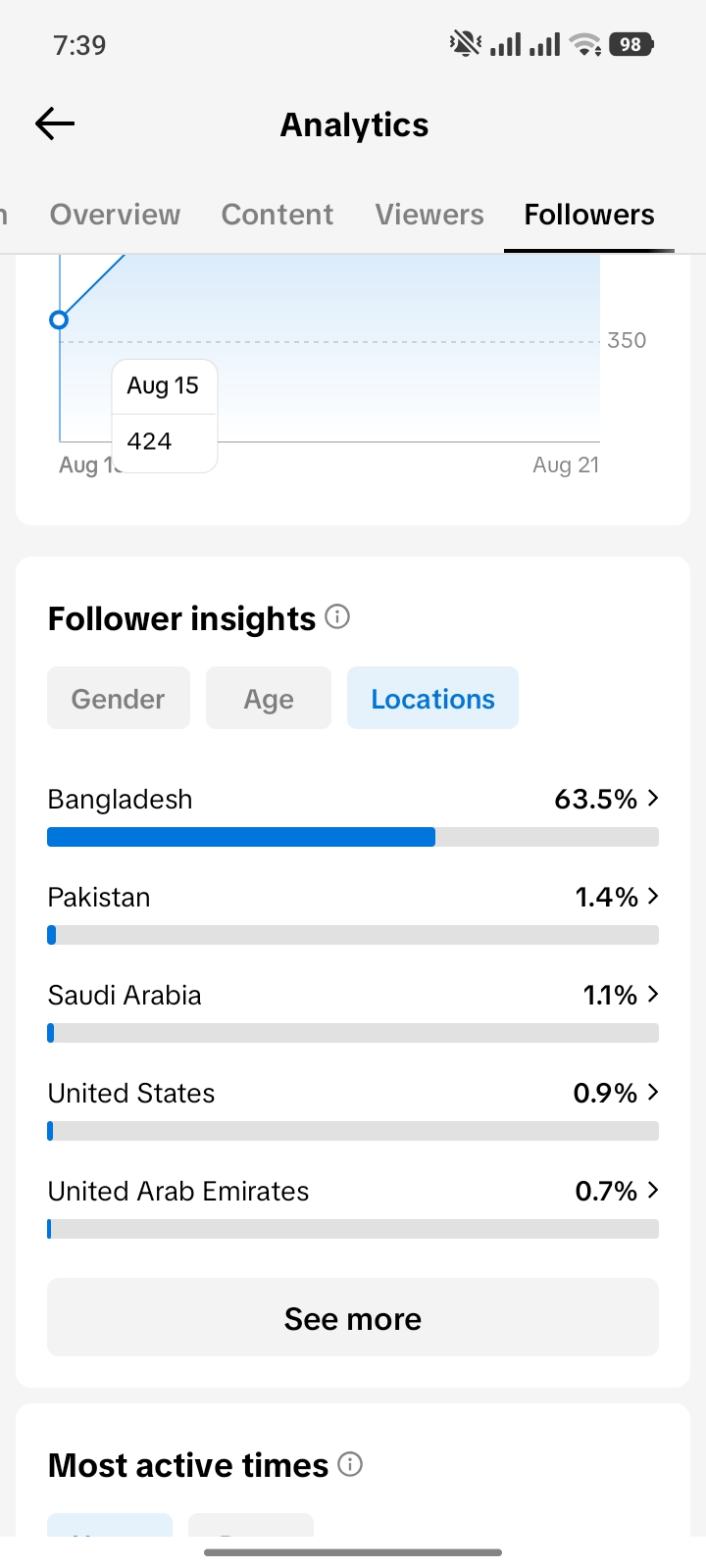Expand the Bangladesh 63.5% chevron

pyautogui.click(x=653, y=799)
